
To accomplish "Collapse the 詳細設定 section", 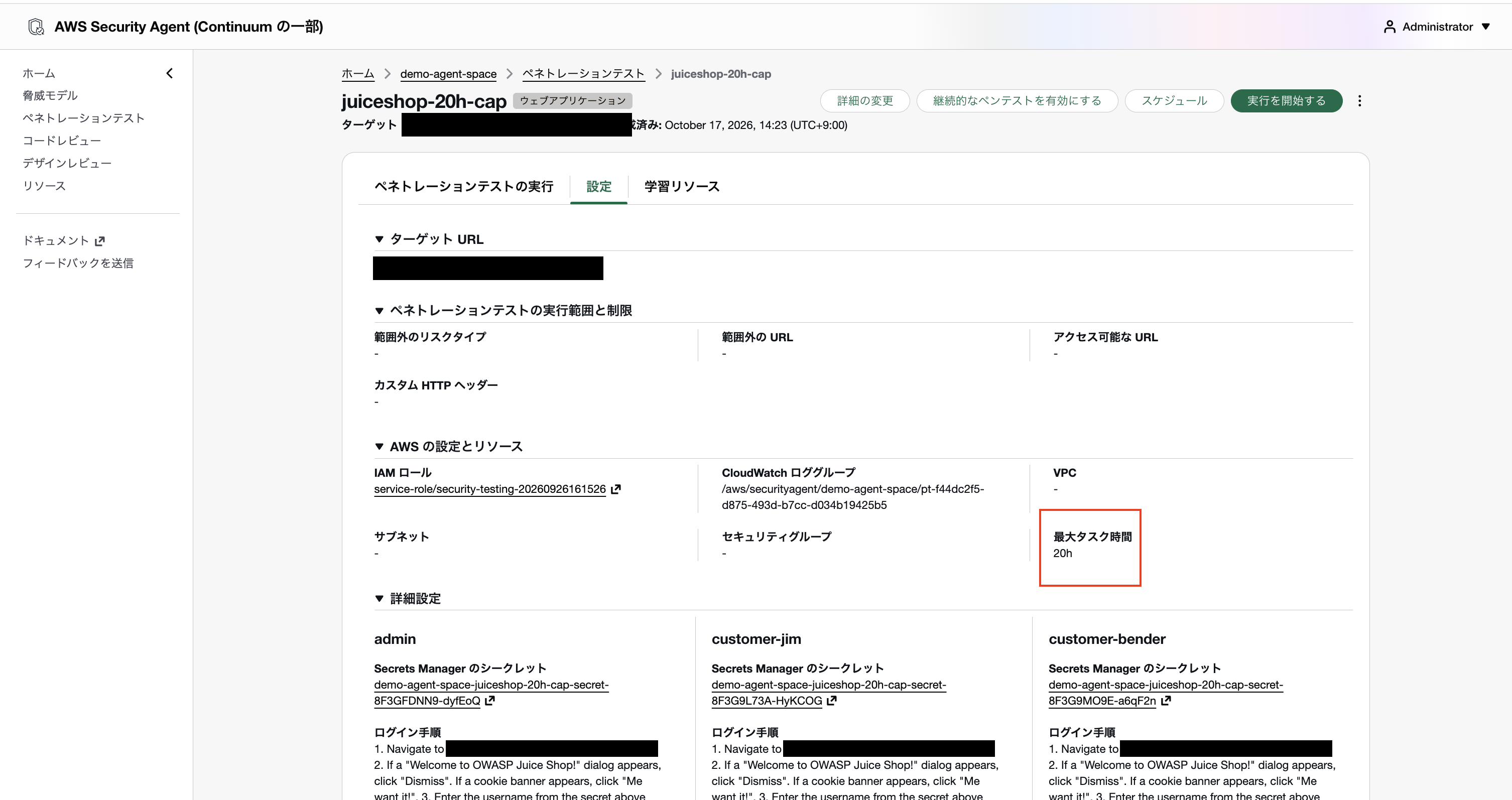I will coord(379,599).
